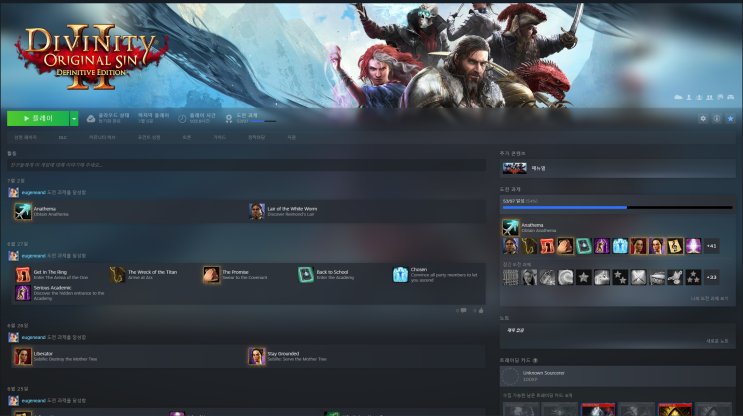The image size is (743, 416).
Task: Click the Anathema achievement in side panel
Action: 510,227
